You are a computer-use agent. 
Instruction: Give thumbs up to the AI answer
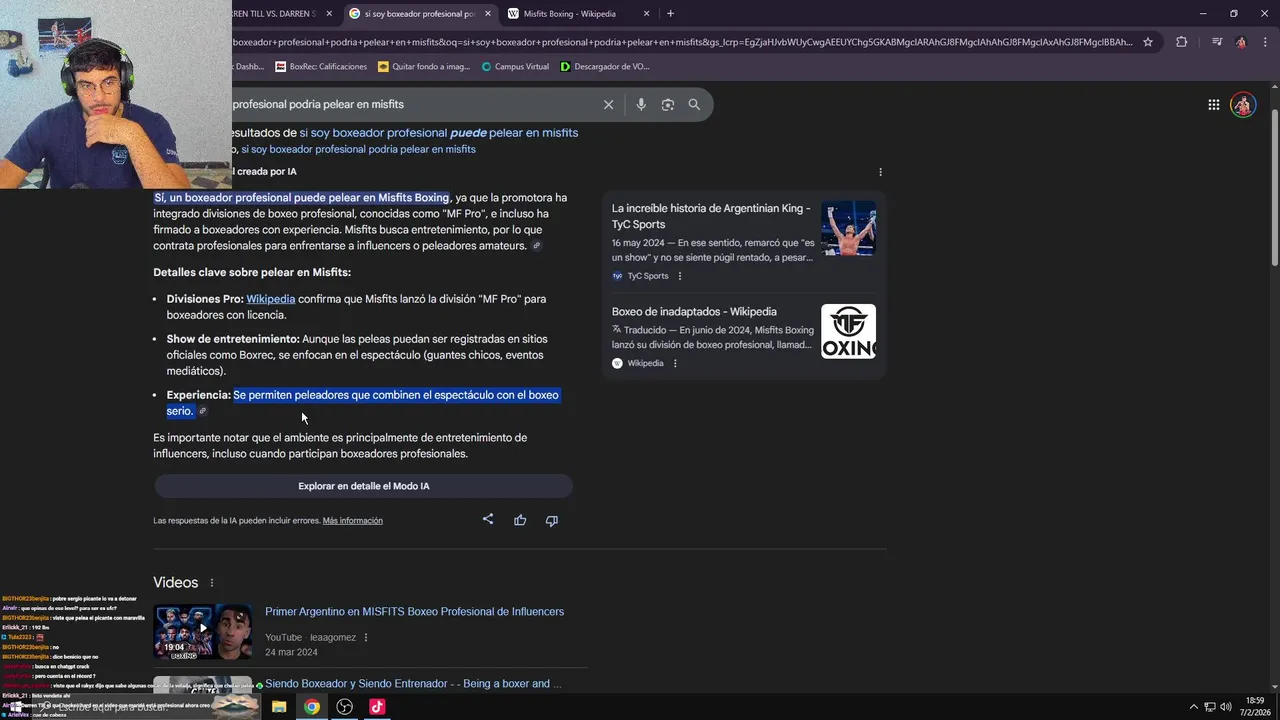pyautogui.click(x=520, y=520)
